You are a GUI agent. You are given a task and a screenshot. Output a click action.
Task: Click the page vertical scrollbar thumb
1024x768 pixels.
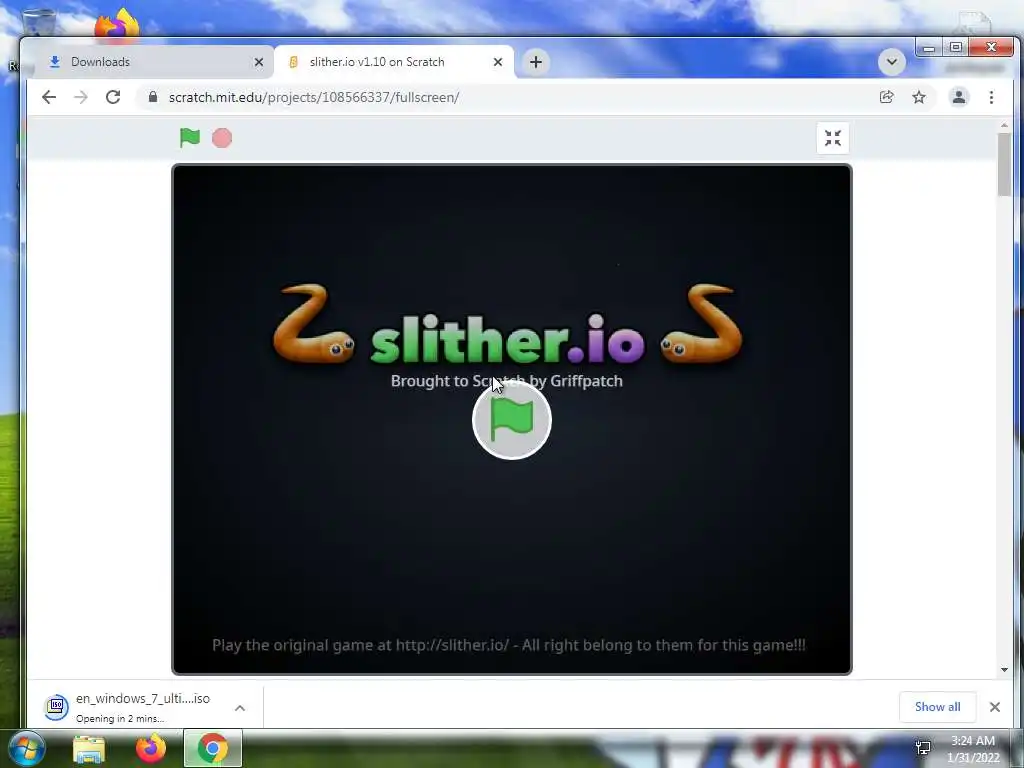click(1004, 163)
